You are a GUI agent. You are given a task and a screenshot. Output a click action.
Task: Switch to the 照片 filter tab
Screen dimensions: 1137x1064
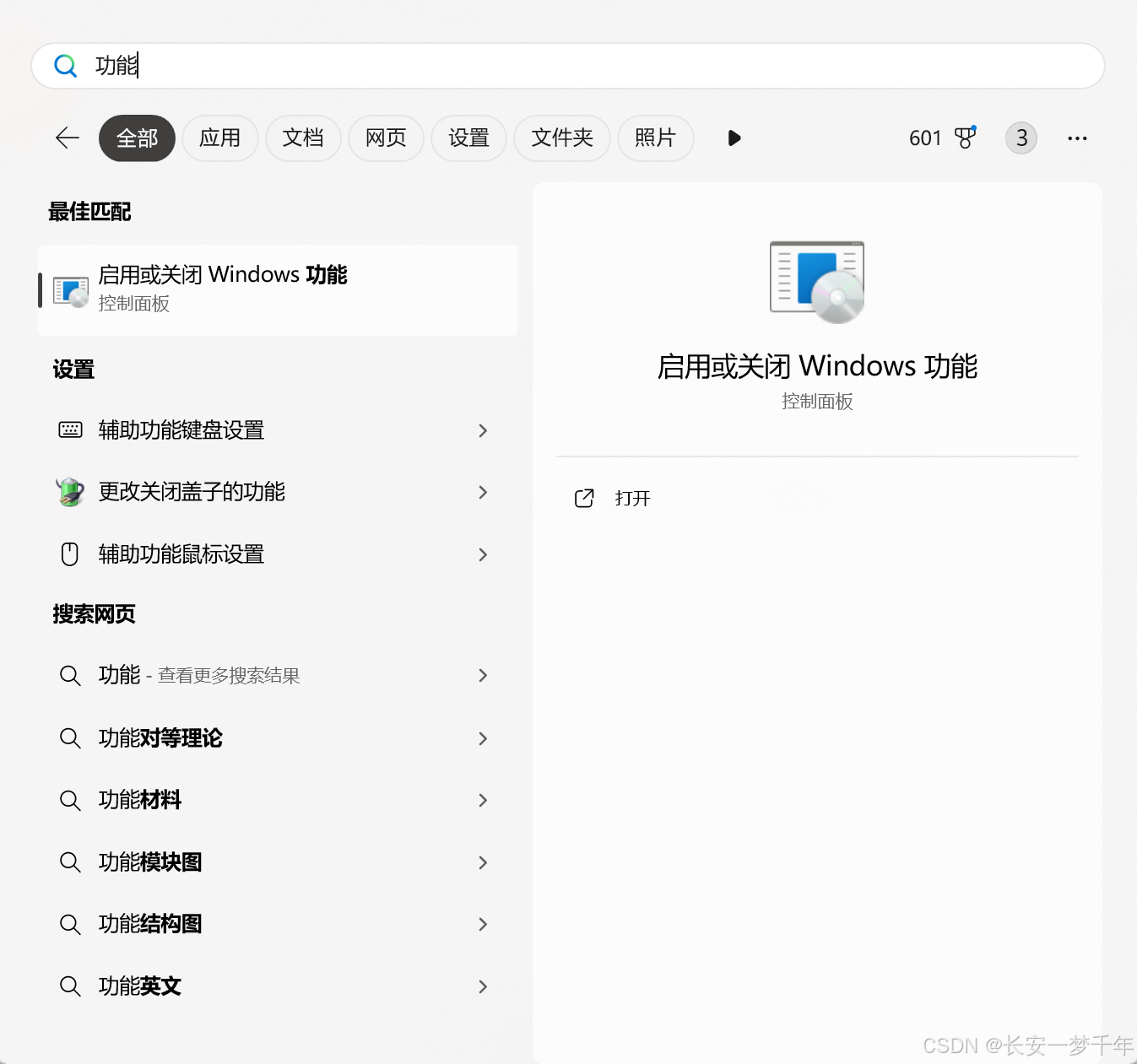tap(656, 138)
